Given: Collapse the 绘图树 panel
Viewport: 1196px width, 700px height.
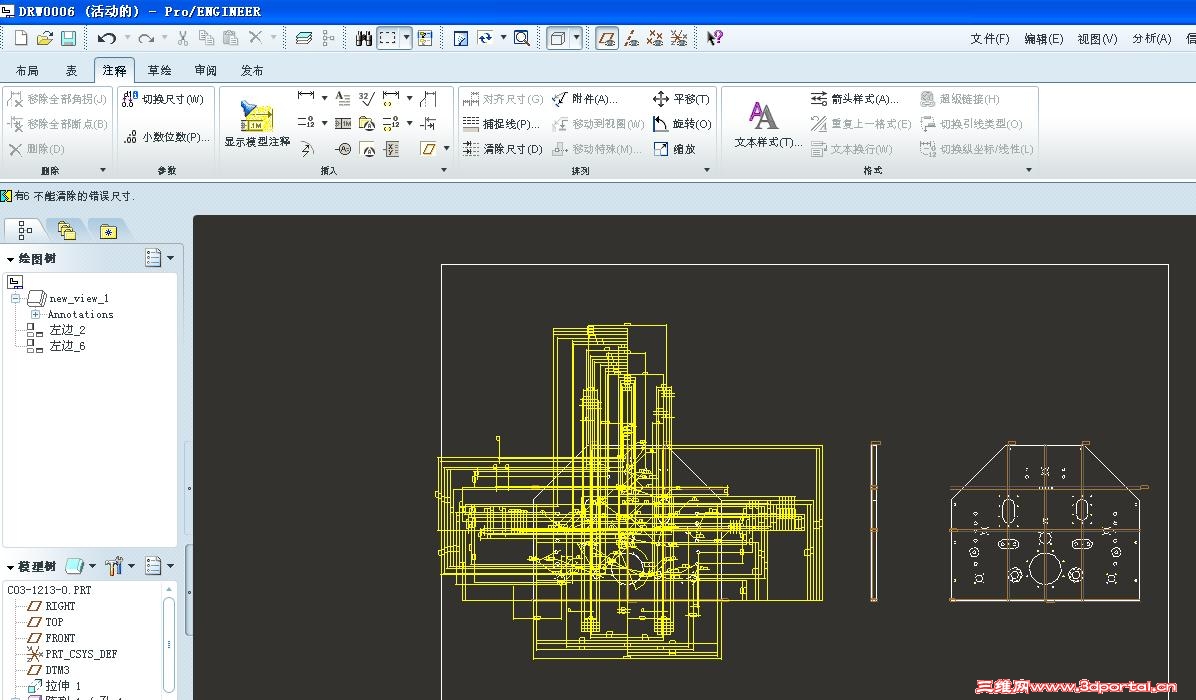Looking at the screenshot, I should (10, 259).
